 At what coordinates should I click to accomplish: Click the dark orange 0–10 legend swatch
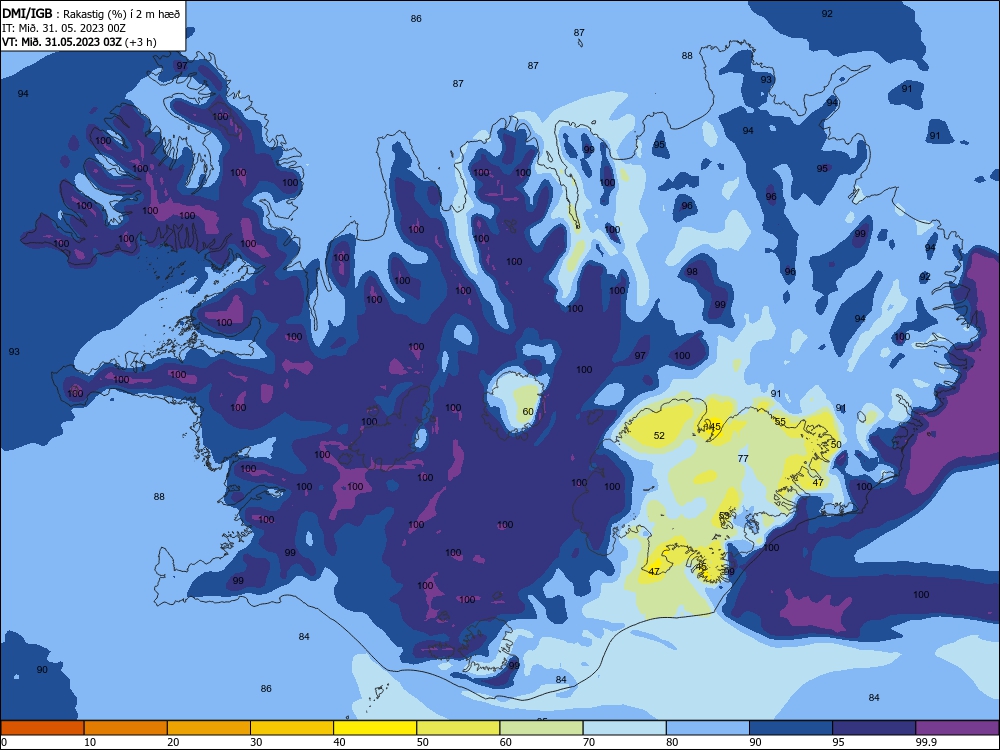pyautogui.click(x=42, y=728)
